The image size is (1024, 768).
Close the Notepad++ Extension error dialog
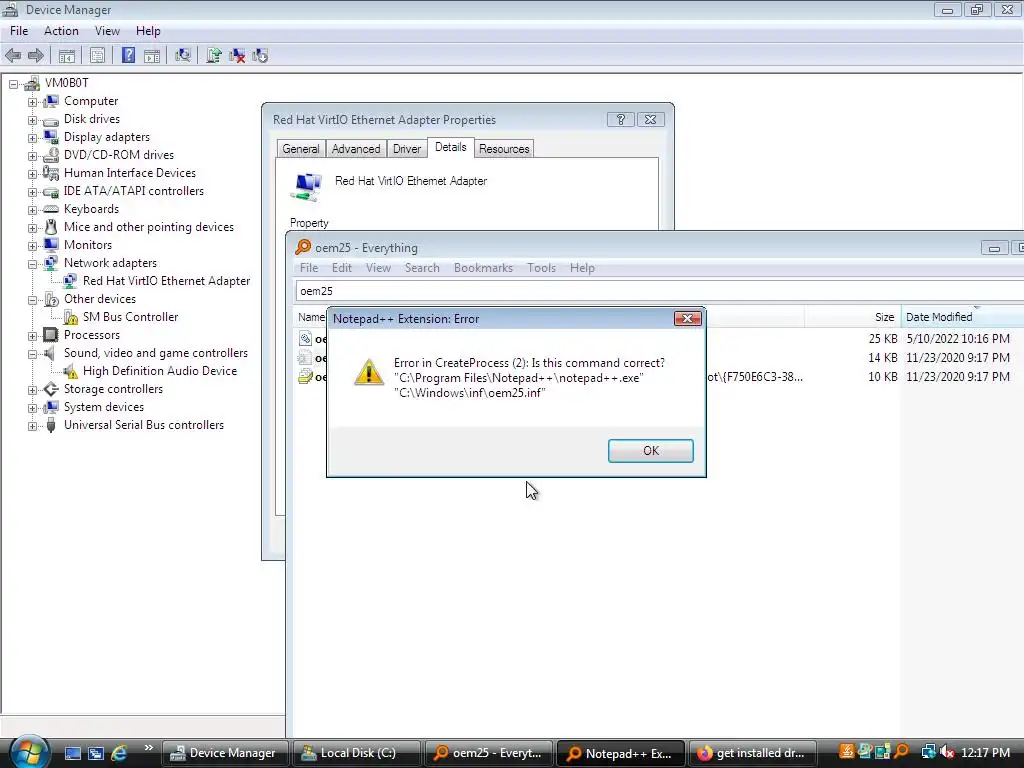[688, 318]
